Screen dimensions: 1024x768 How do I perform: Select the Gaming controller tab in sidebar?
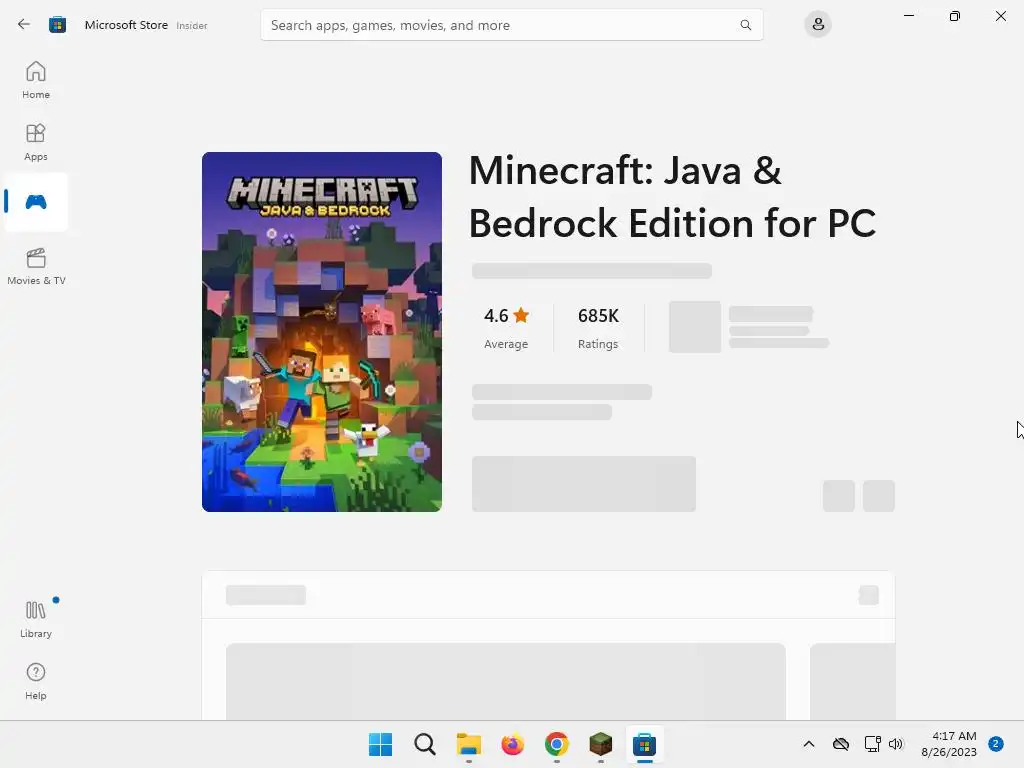pos(36,202)
